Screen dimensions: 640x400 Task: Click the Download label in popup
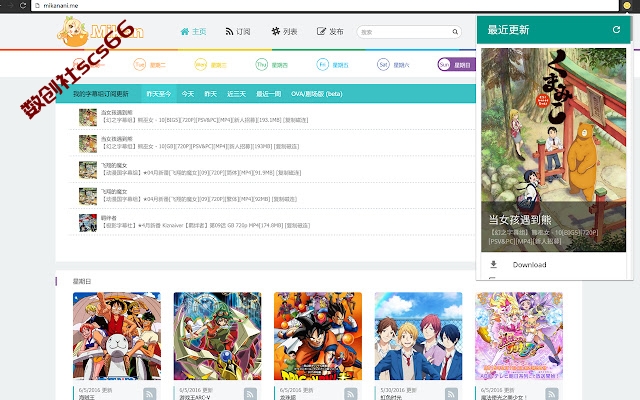coord(529,264)
